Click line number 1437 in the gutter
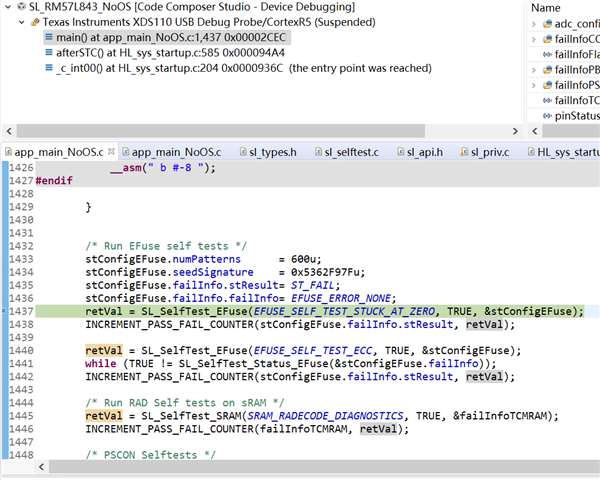This screenshot has height=480, width=600. click(21, 311)
